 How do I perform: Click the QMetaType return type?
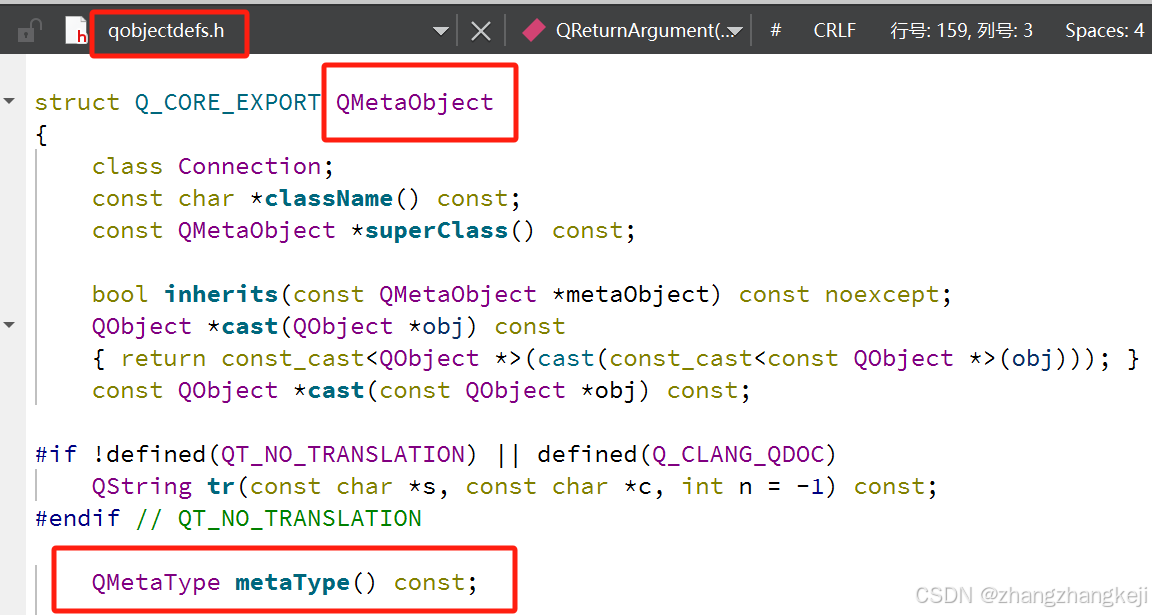[156, 583]
